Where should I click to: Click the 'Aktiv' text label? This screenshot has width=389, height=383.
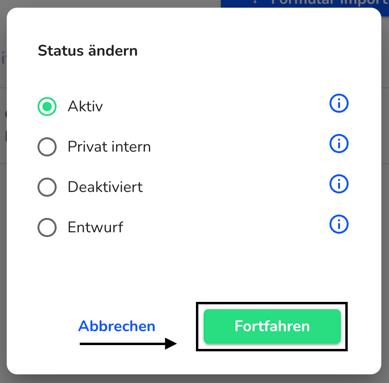[x=85, y=107]
